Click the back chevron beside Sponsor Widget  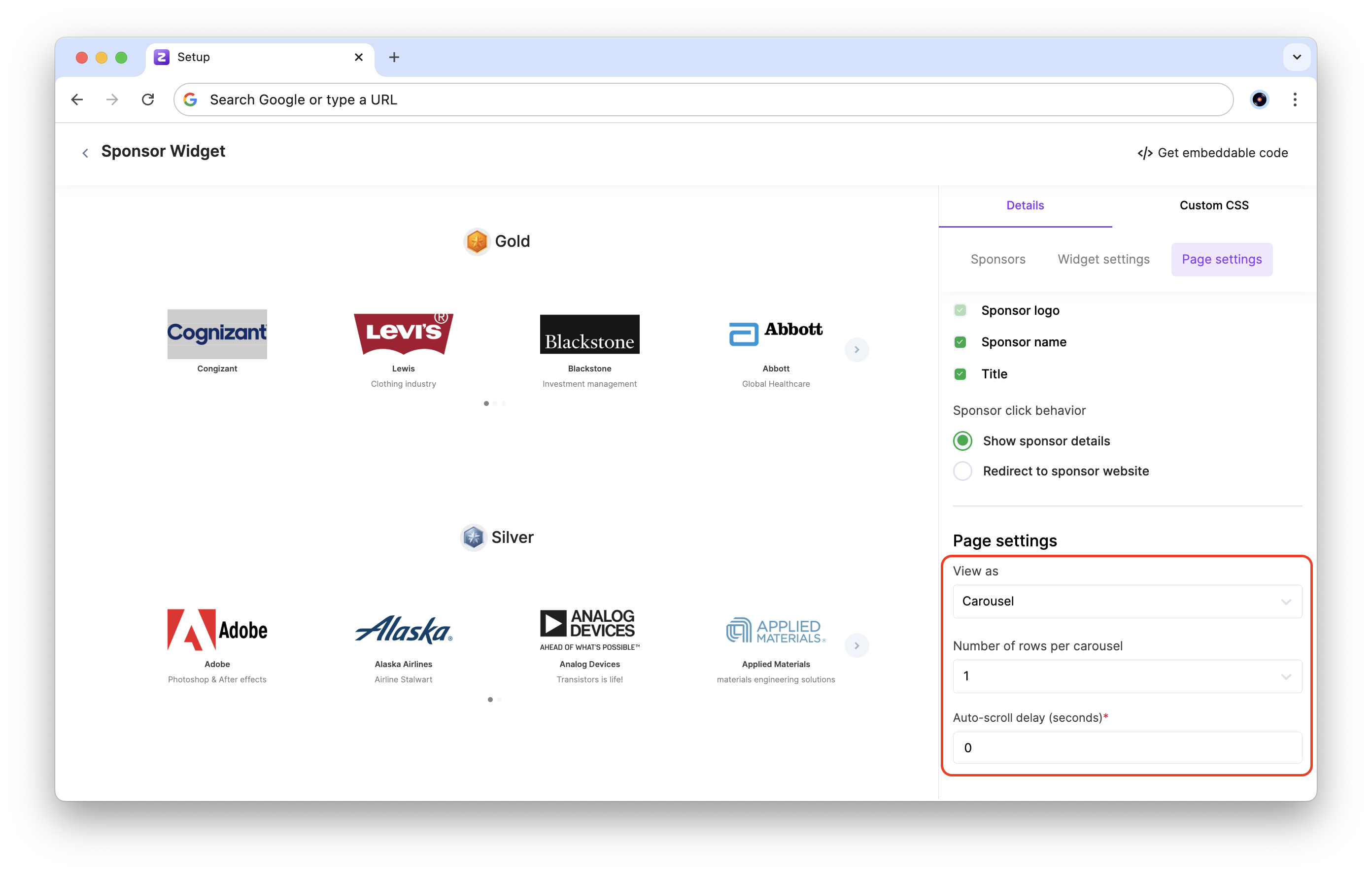point(85,153)
